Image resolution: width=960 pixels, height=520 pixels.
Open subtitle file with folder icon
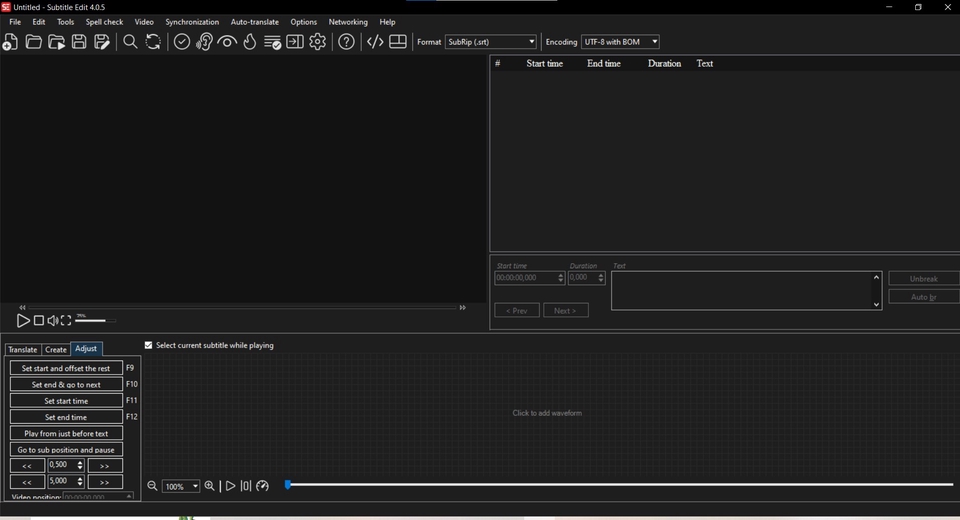34,42
